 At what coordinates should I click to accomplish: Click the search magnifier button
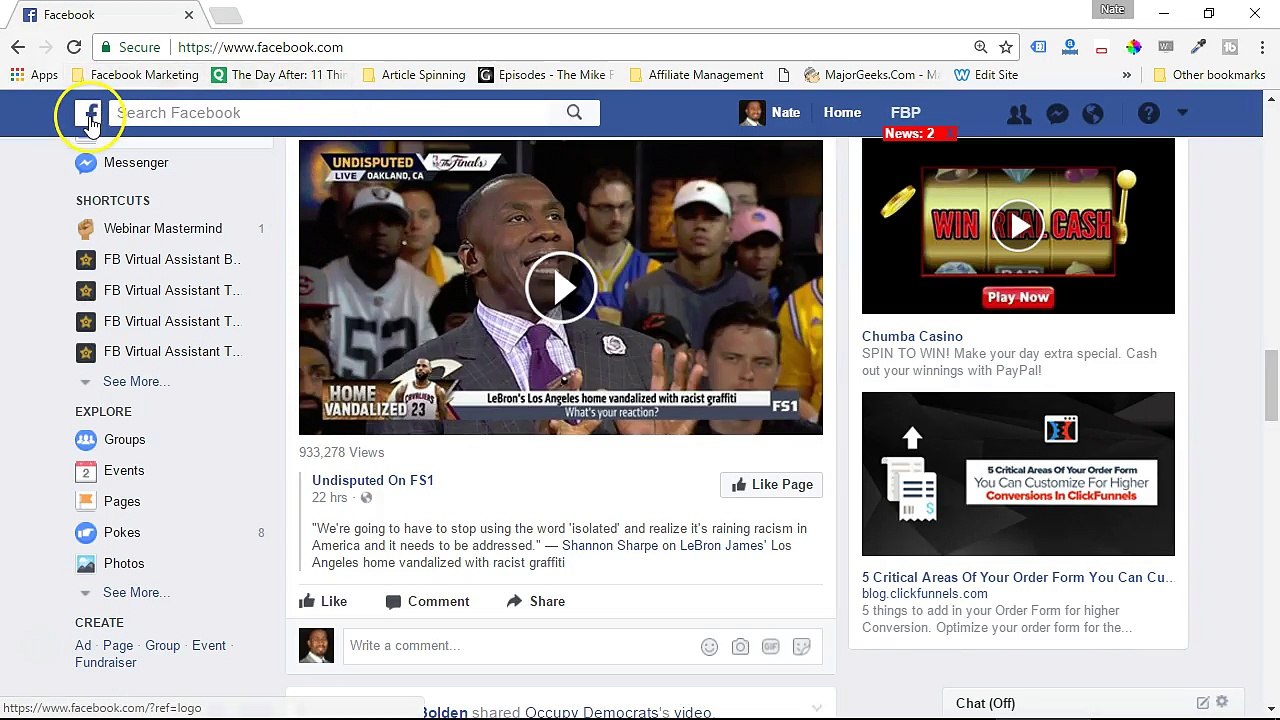pyautogui.click(x=574, y=113)
